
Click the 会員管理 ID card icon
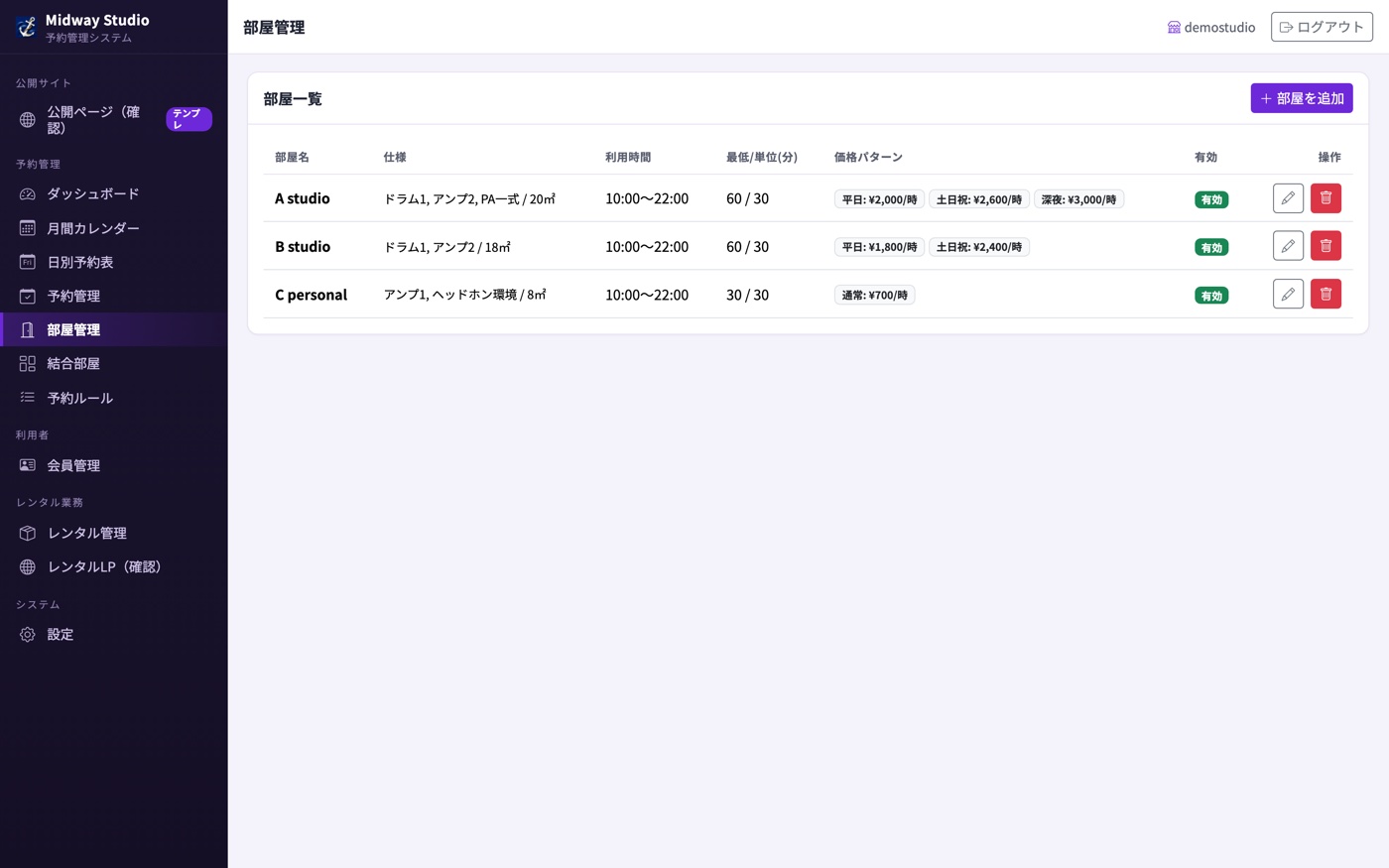(x=28, y=465)
